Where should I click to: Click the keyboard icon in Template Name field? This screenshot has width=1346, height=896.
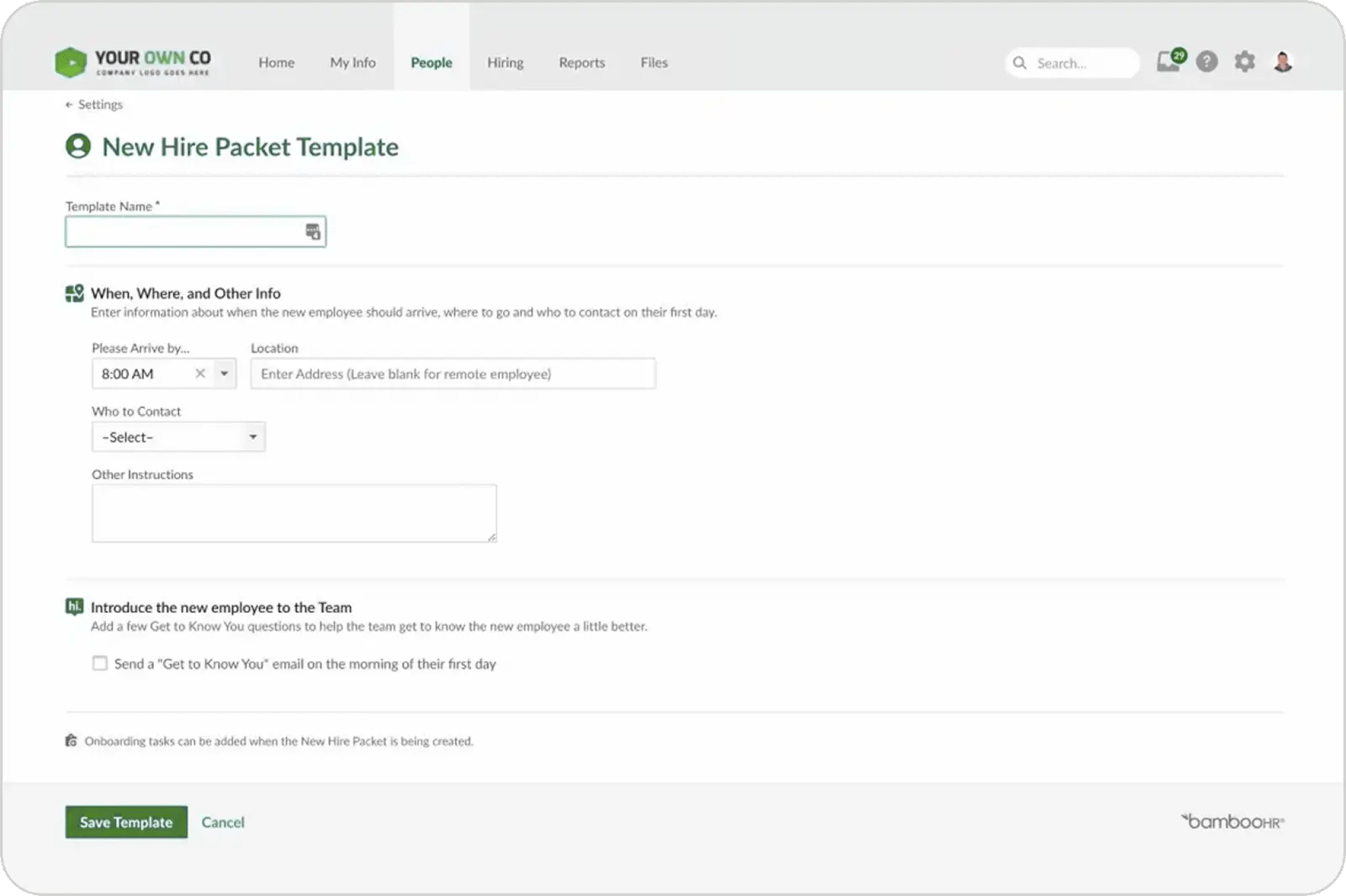pyautogui.click(x=312, y=230)
